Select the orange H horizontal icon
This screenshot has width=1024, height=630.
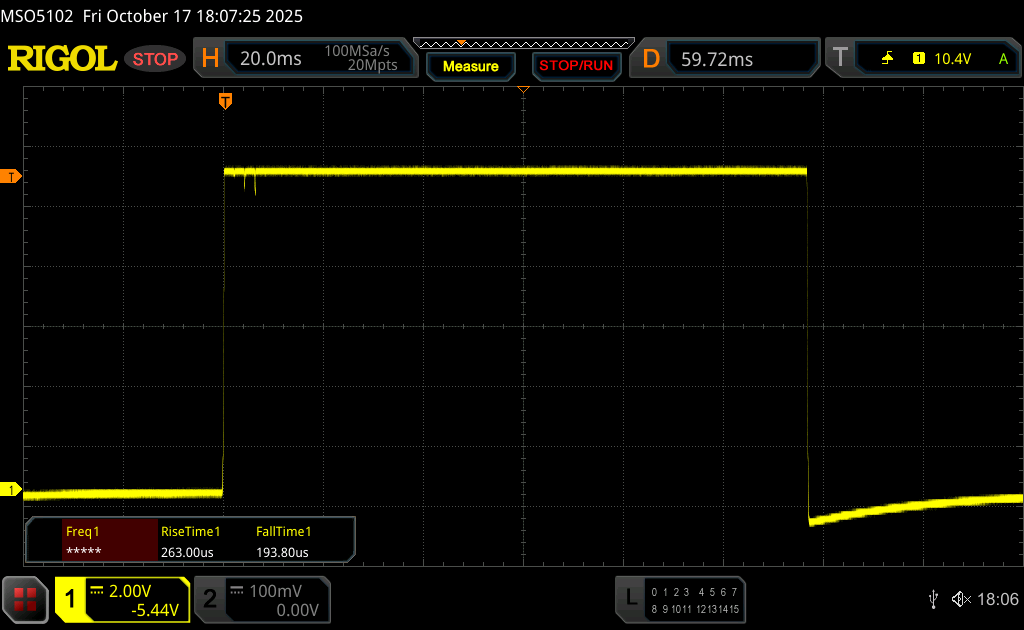[x=210, y=59]
